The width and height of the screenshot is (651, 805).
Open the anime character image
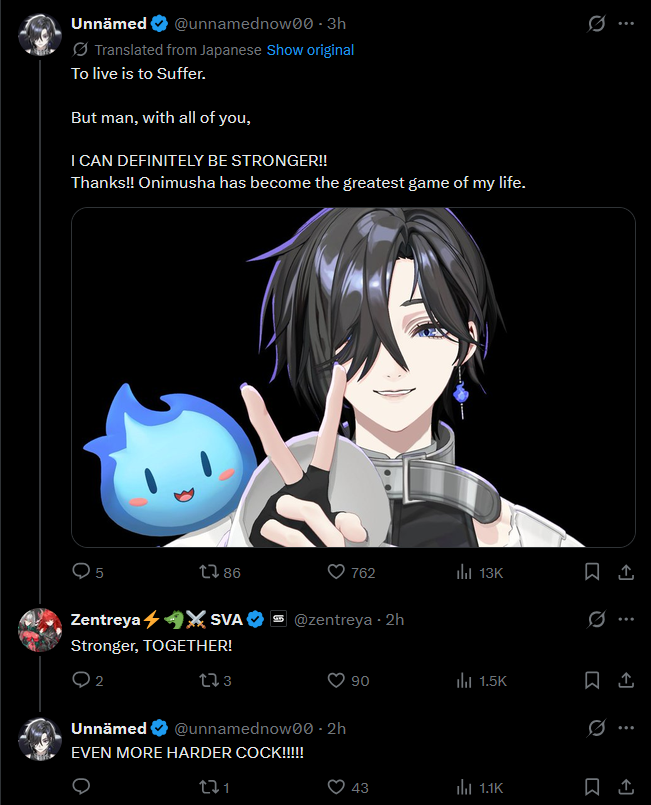pos(353,377)
